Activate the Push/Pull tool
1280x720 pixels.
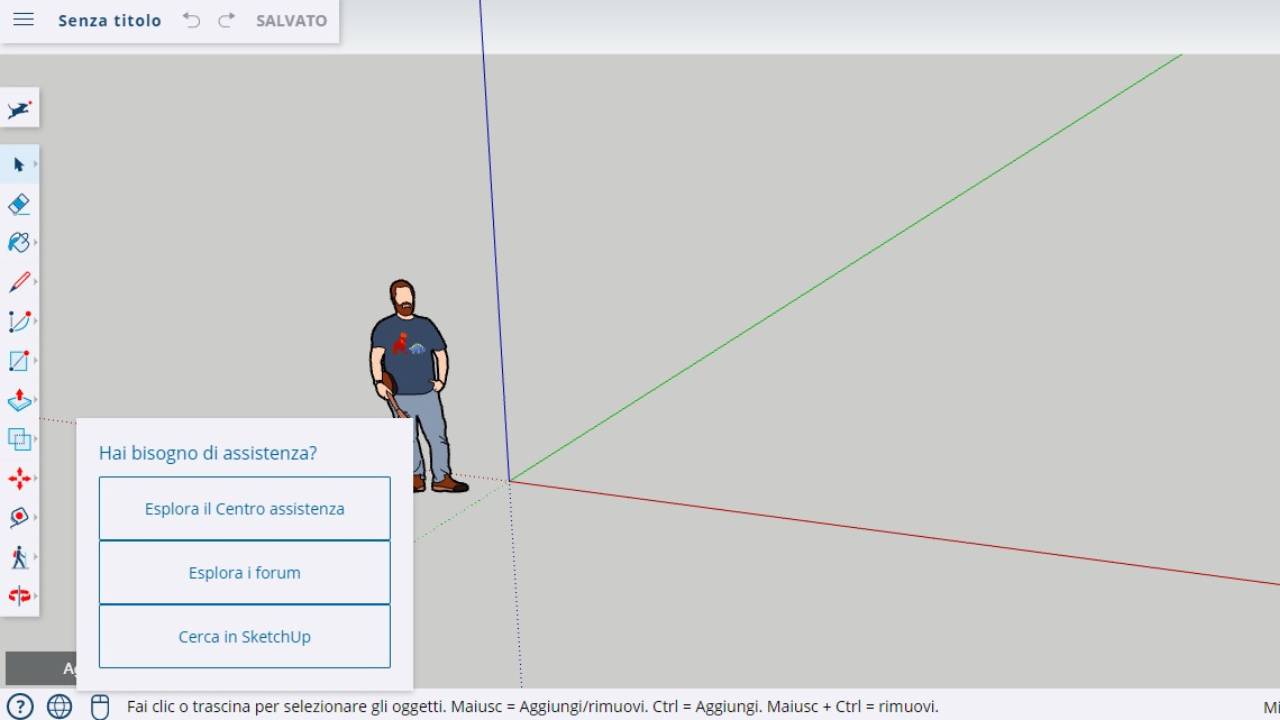(x=18, y=399)
